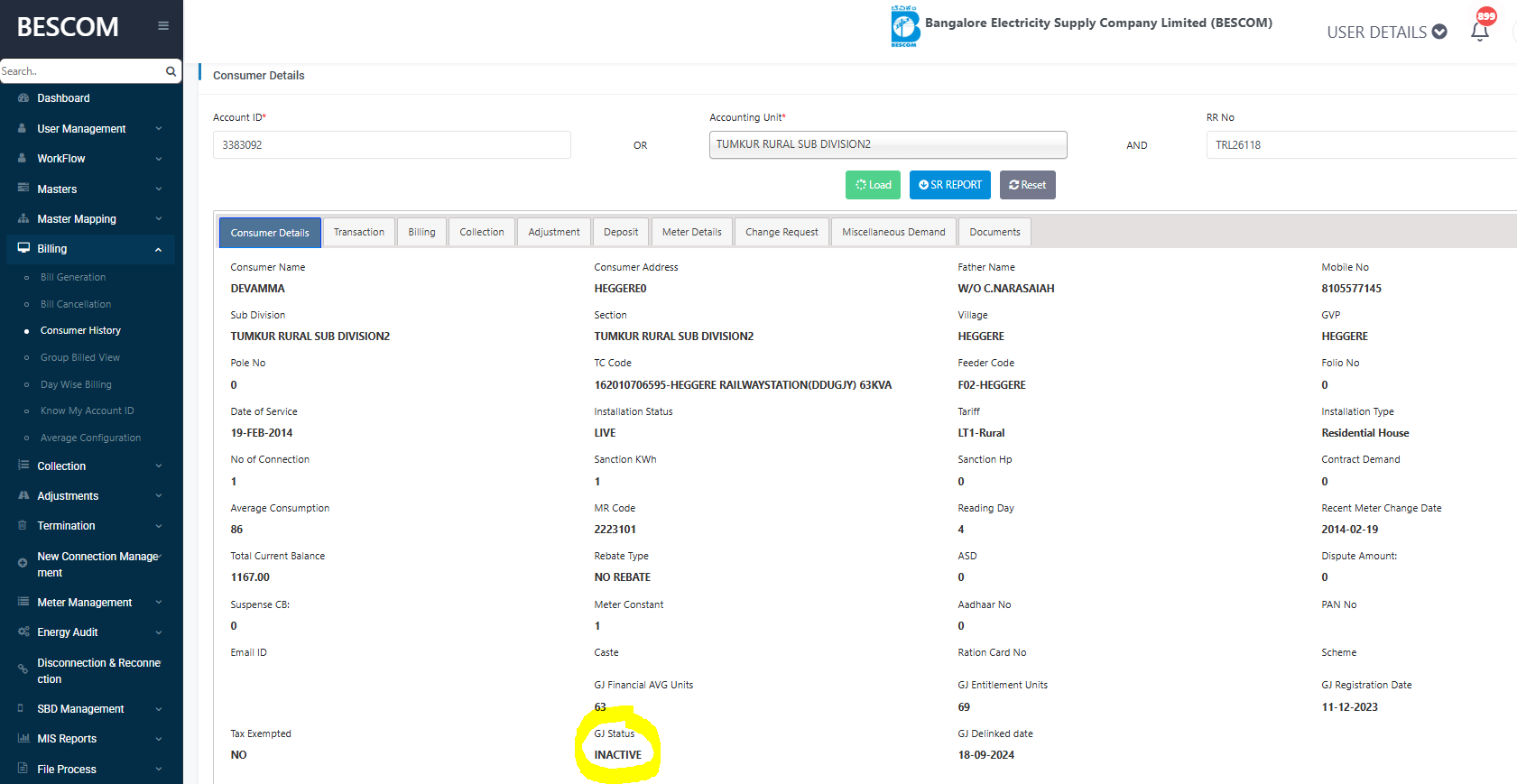Image resolution: width=1517 pixels, height=784 pixels.
Task: Open Day Wise Billing link
Action: click(x=76, y=384)
